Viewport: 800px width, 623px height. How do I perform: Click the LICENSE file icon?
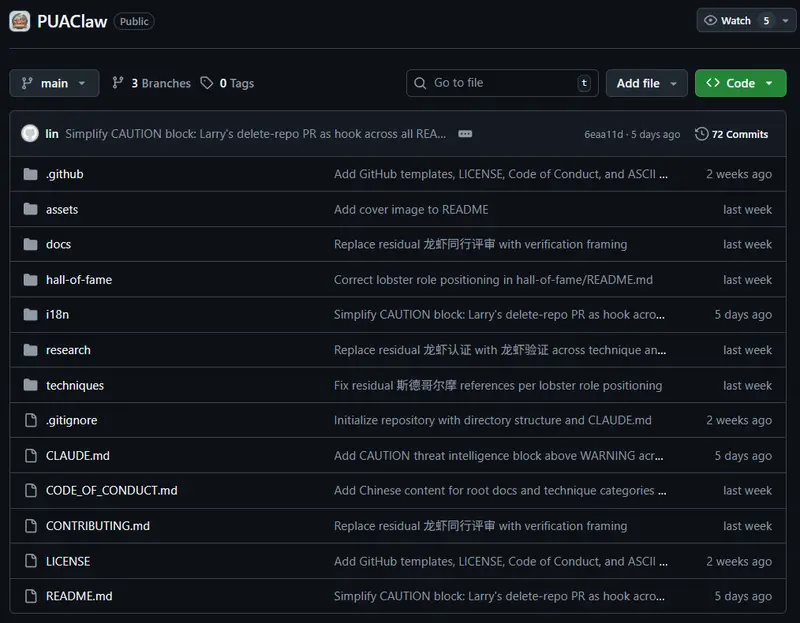click(30, 561)
